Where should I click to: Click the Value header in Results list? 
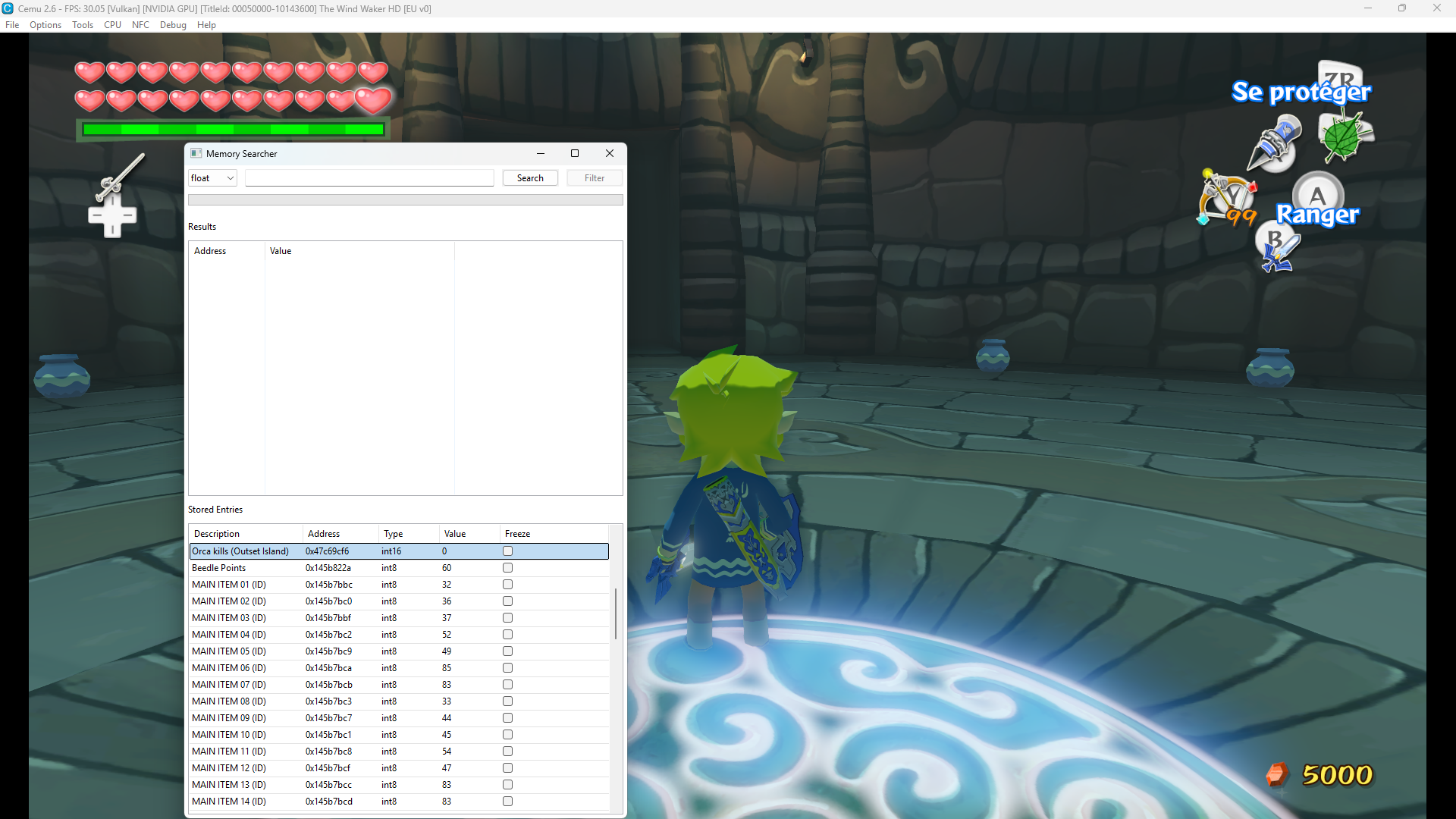(x=359, y=251)
